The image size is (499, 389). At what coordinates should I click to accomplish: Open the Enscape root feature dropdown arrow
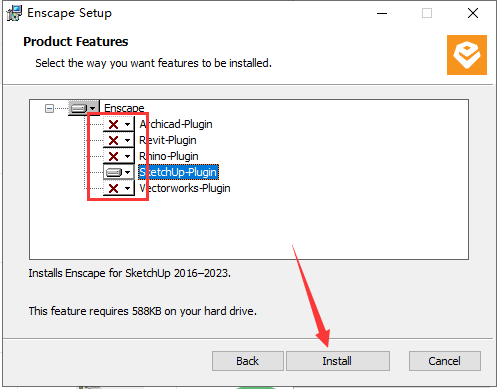(x=93, y=108)
